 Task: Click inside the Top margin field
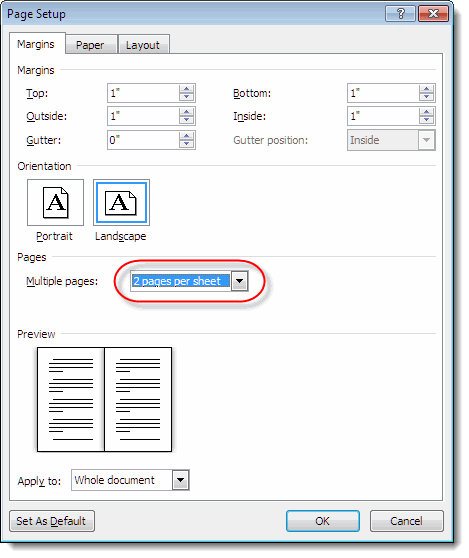click(143, 93)
